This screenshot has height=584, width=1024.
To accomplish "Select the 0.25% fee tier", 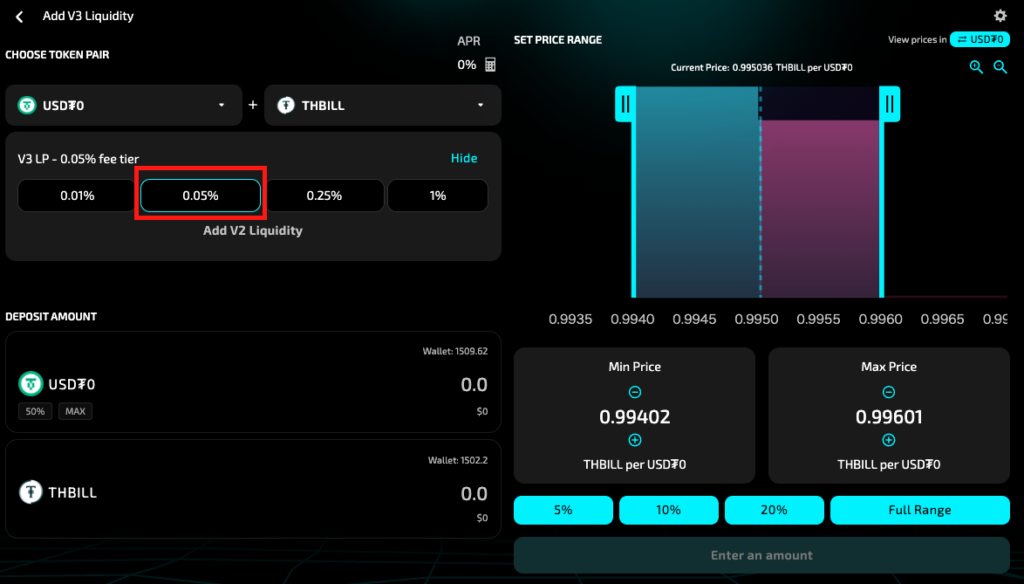I will coord(324,196).
